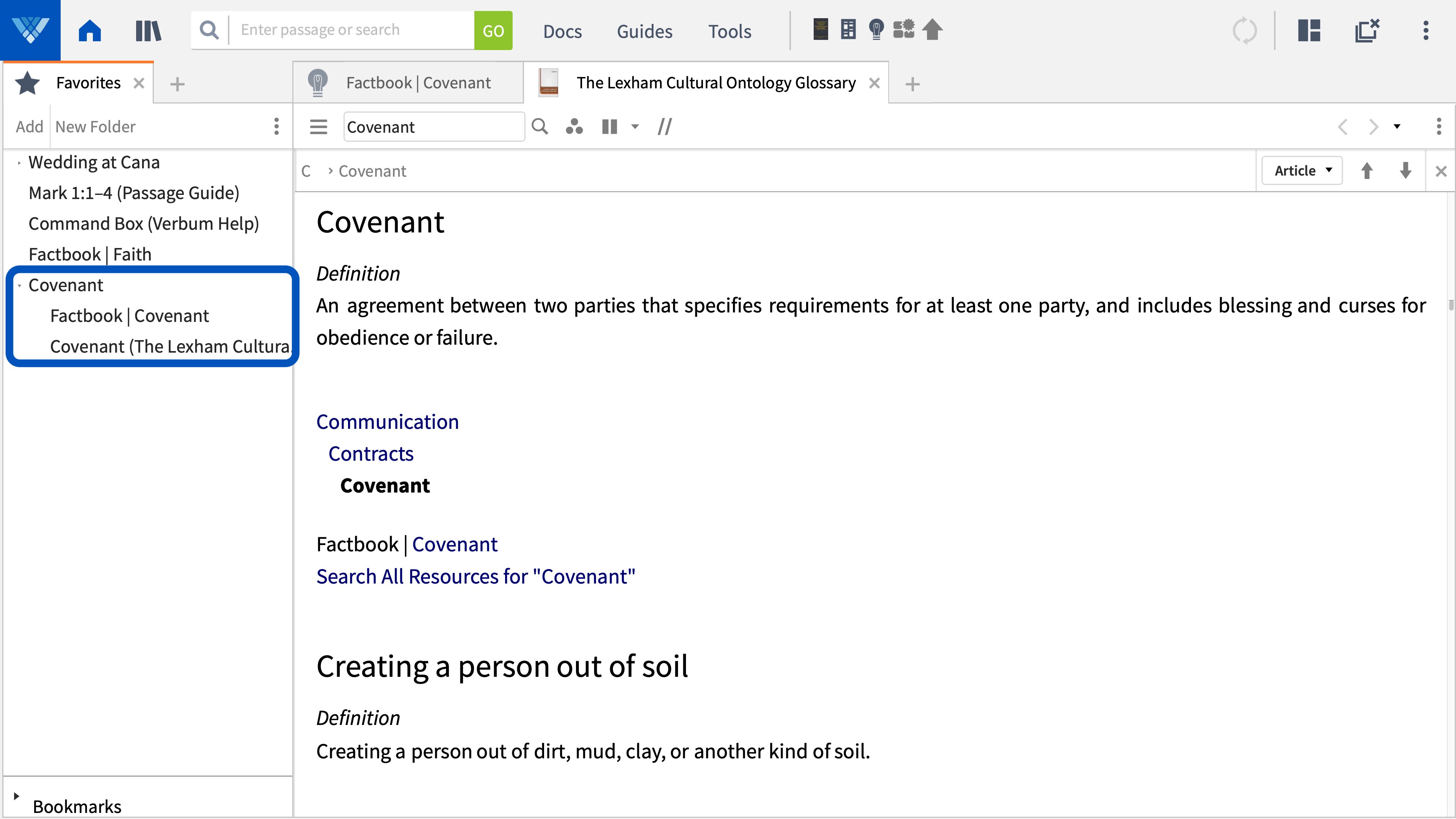Click the sync status icon
The width and height of the screenshot is (1456, 819).
[x=1244, y=30]
